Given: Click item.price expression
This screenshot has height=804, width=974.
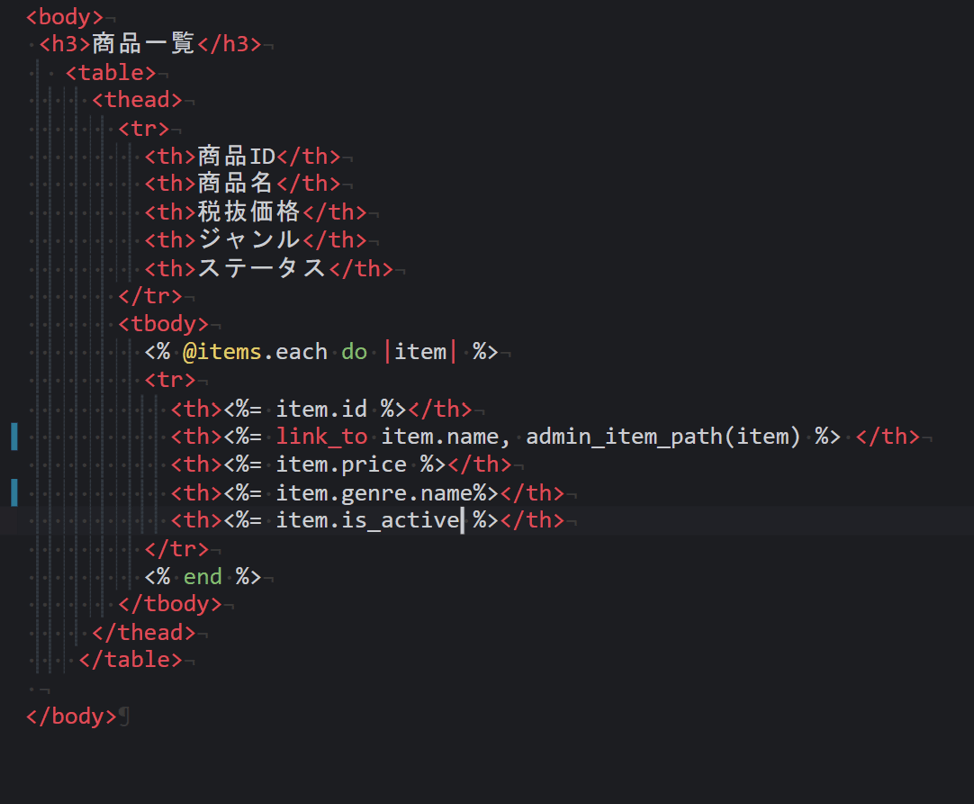Looking at the screenshot, I should click(x=341, y=465).
